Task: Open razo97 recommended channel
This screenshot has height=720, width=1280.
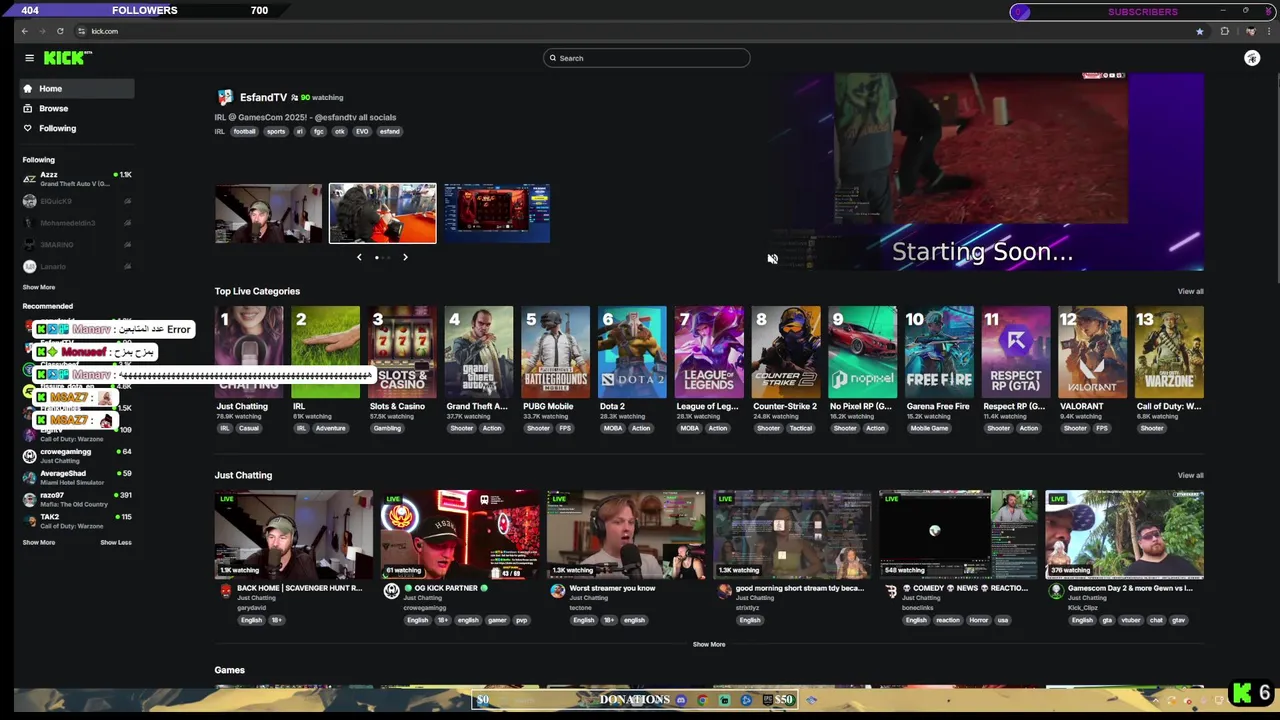Action: point(77,499)
